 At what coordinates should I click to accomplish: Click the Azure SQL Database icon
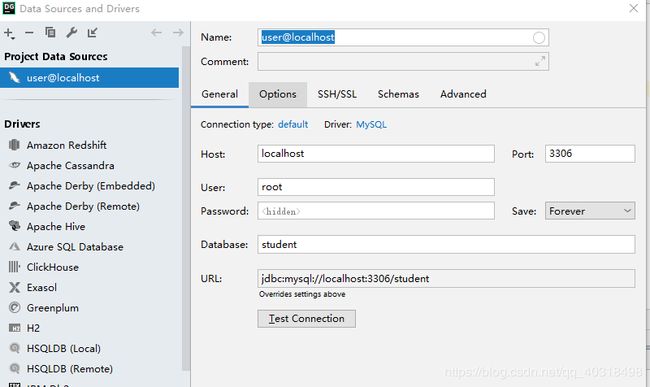pos(14,247)
